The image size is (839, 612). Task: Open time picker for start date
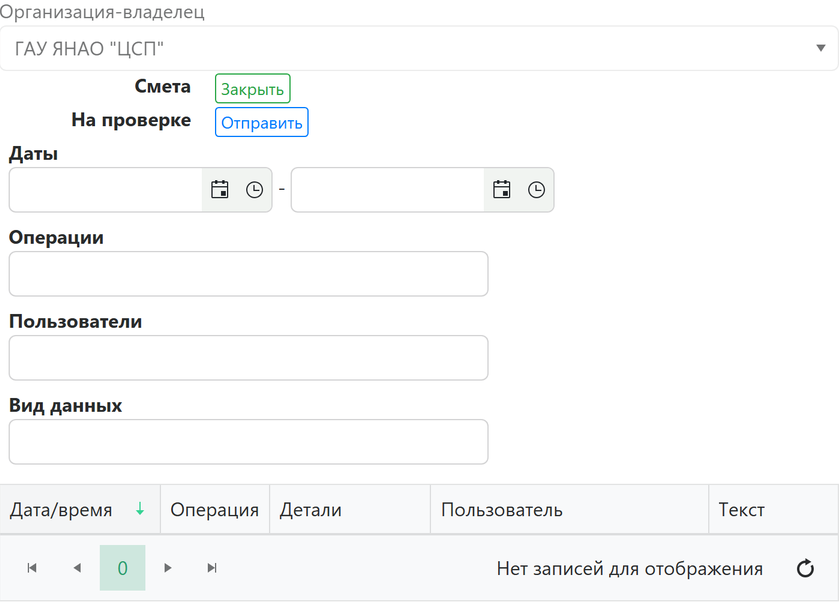[255, 190]
